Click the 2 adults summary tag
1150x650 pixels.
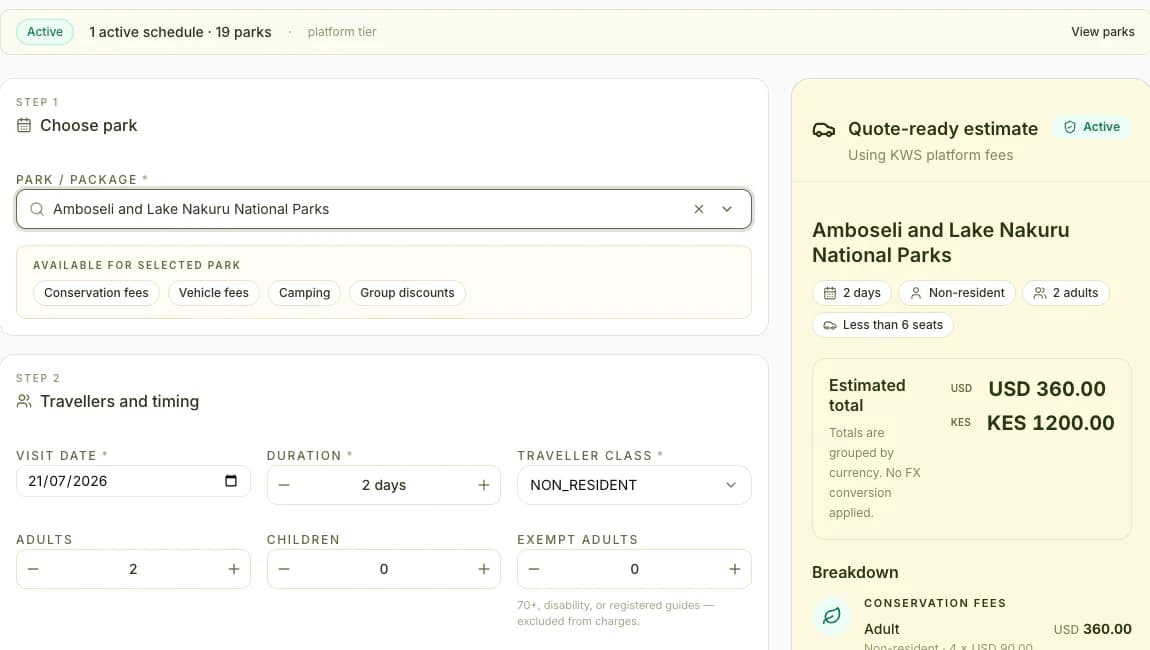[1066, 293]
